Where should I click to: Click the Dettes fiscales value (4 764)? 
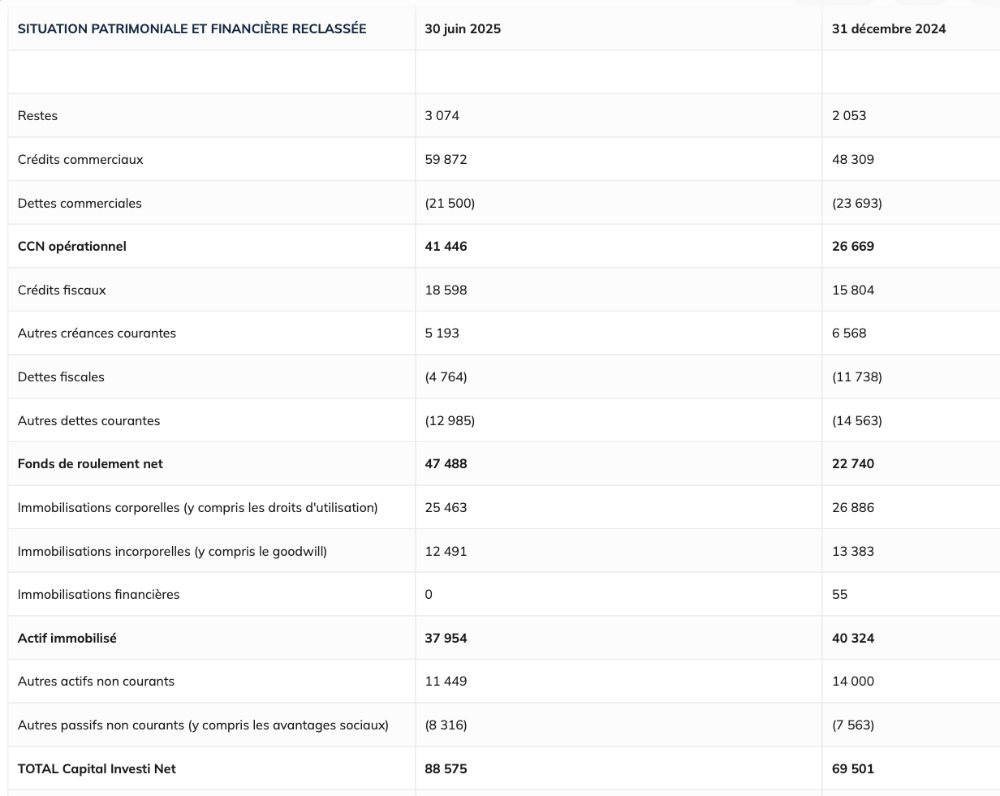coord(447,377)
